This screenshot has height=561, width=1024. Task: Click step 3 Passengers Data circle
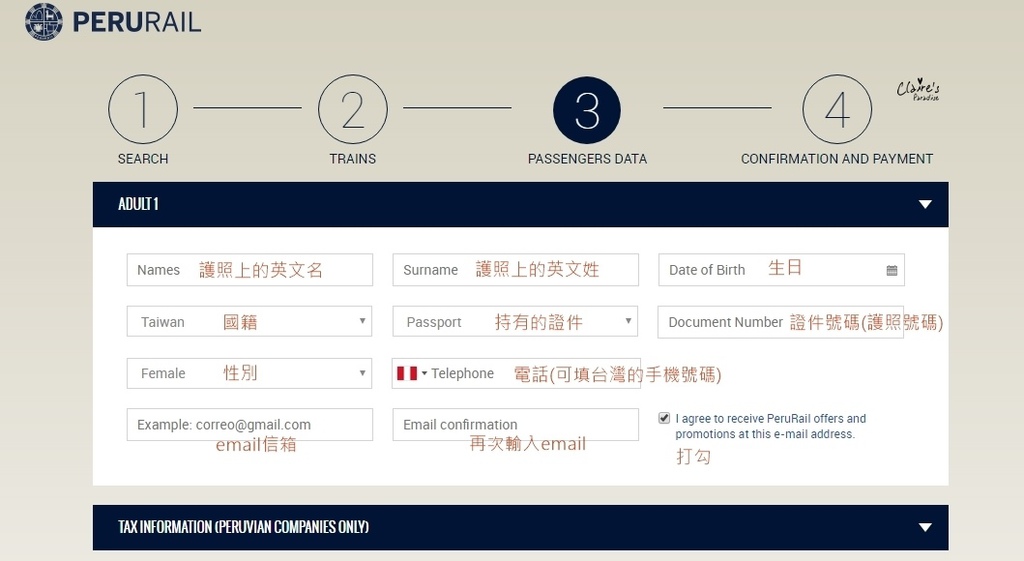pyautogui.click(x=587, y=110)
